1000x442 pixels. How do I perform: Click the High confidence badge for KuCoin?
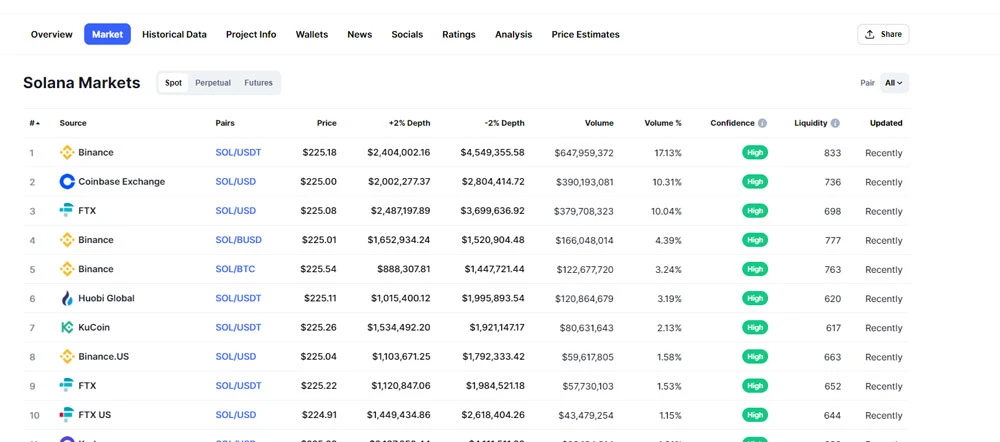click(755, 327)
